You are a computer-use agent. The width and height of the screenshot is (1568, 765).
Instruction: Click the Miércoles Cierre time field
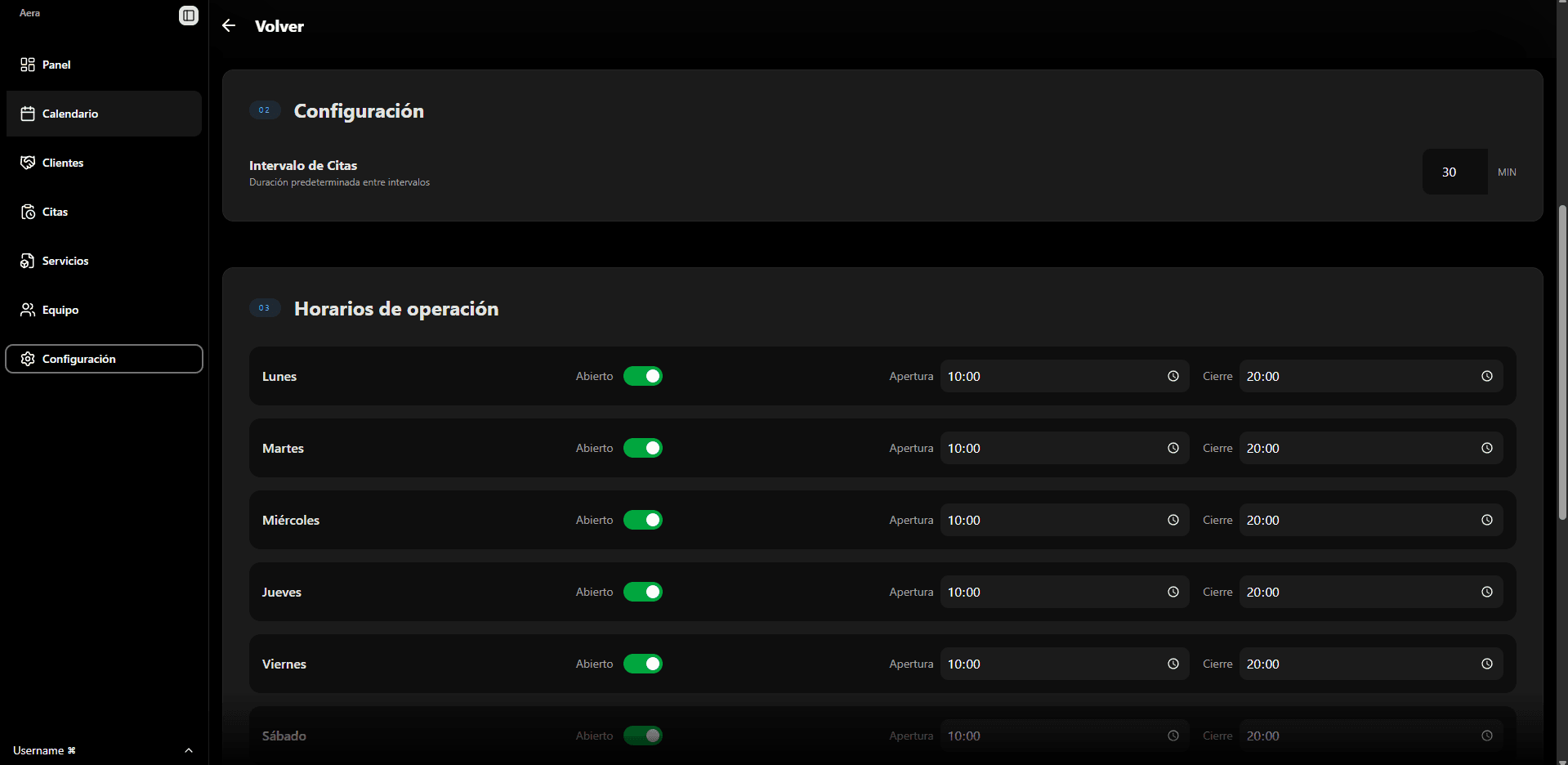click(1371, 520)
